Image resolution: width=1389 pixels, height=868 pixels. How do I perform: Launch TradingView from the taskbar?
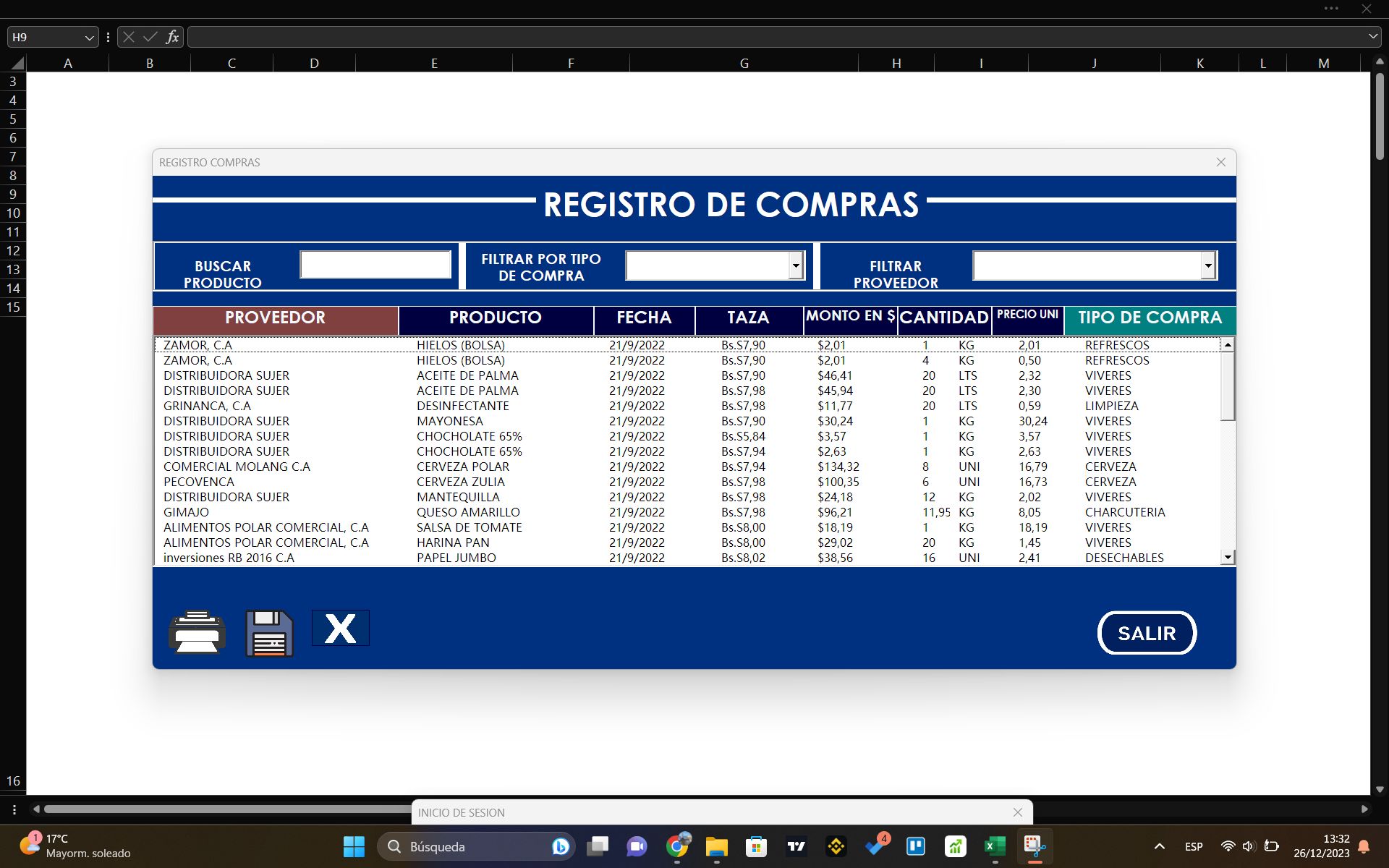point(796,846)
